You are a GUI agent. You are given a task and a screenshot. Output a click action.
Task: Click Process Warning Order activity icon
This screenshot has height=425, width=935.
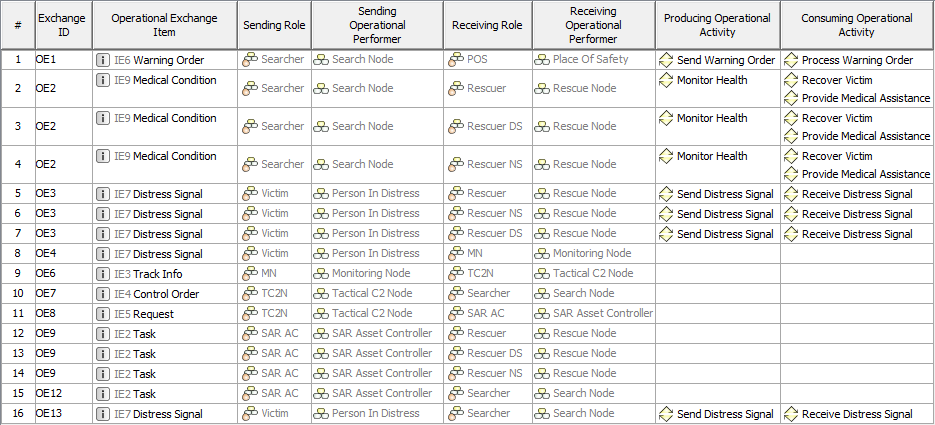coord(791,60)
